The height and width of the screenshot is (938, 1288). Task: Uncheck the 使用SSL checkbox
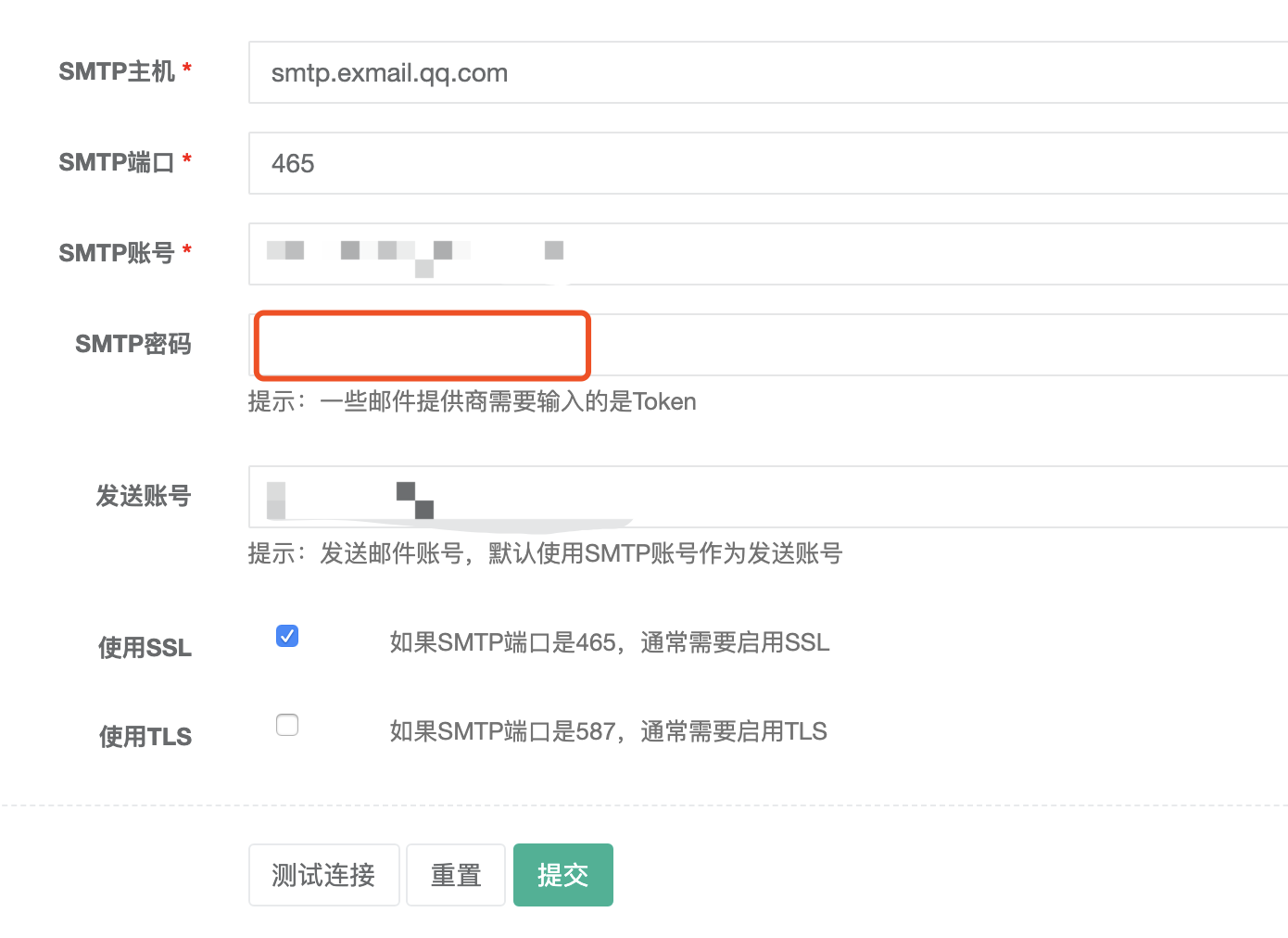point(287,636)
